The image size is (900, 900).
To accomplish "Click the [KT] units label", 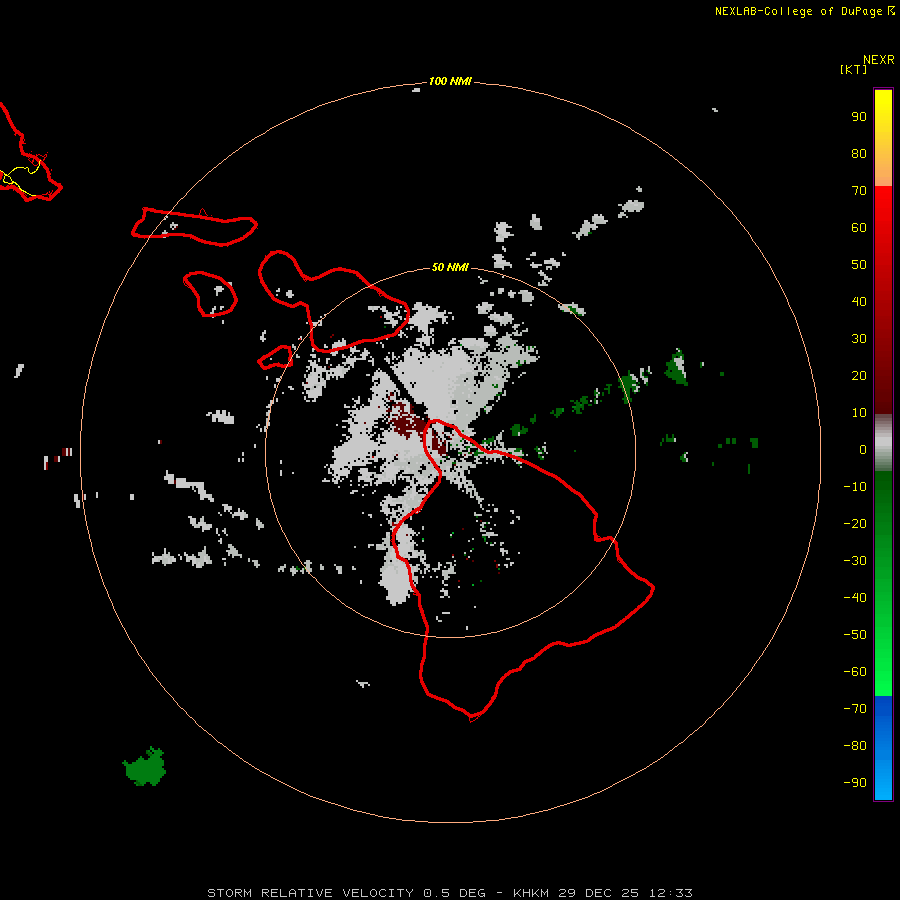I will 853,69.
